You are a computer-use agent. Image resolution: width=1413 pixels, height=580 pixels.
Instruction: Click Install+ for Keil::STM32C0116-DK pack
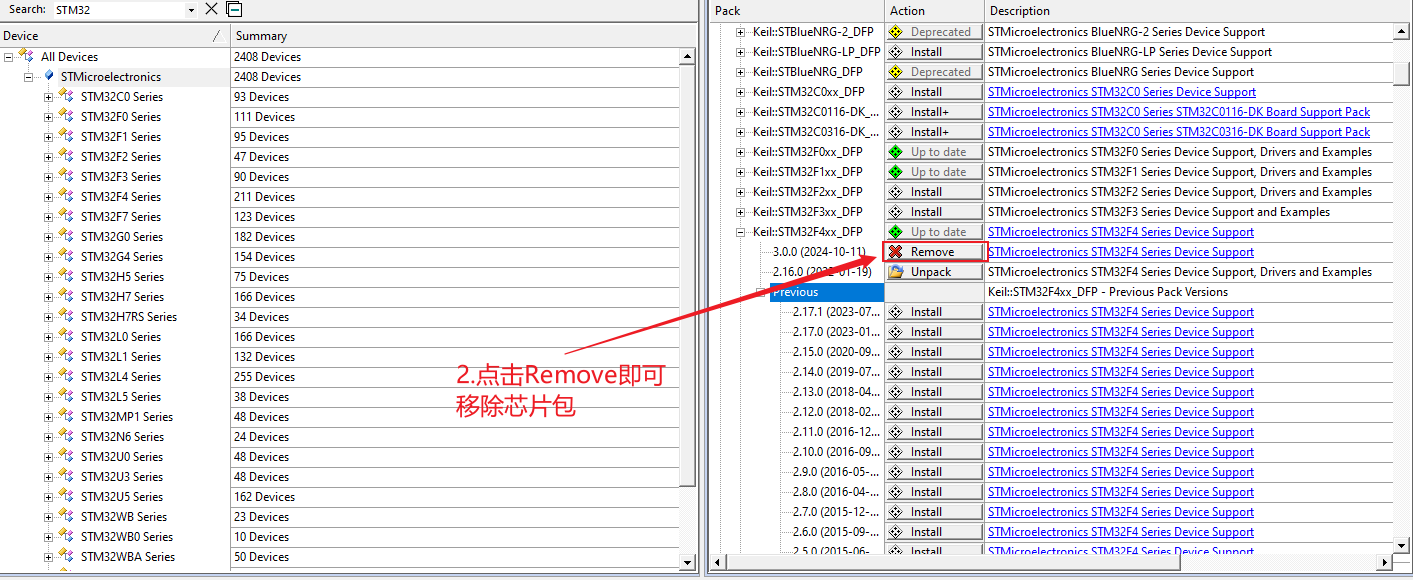(934, 112)
